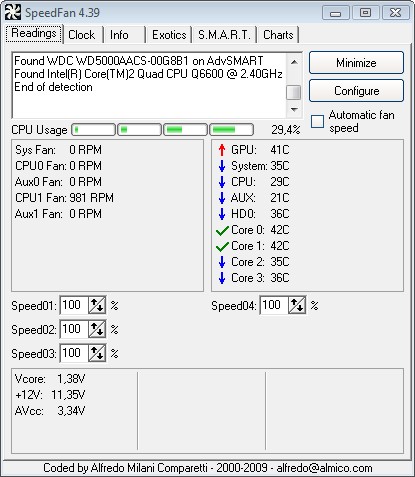Click the Configure button
Viewport: 415px width, 477px height.
coord(356,91)
